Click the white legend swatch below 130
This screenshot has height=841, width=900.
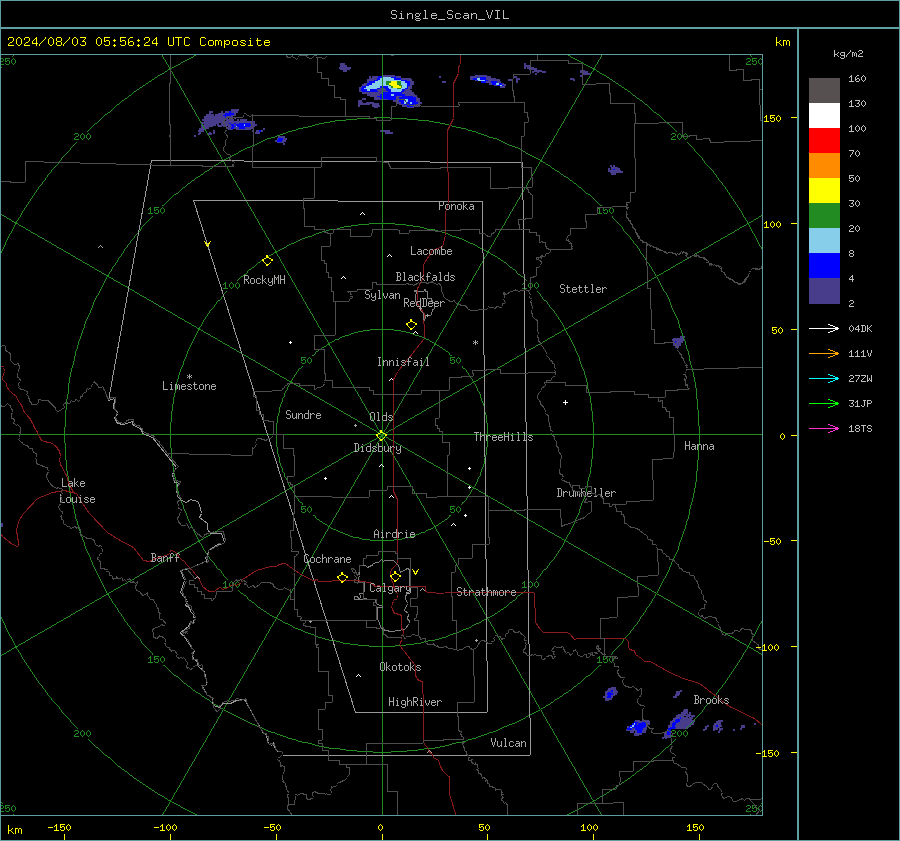point(824,116)
